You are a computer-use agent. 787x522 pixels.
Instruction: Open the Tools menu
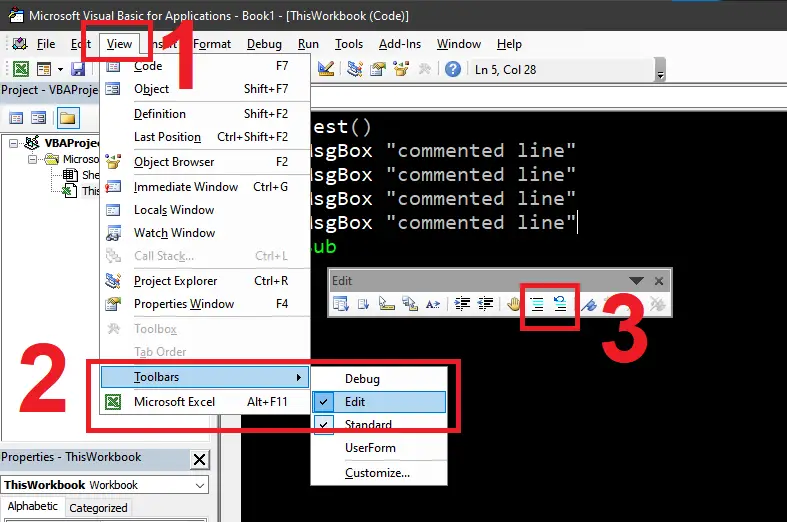point(349,44)
